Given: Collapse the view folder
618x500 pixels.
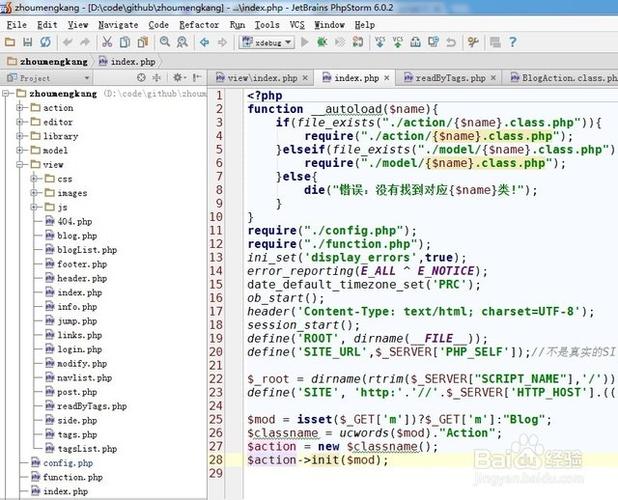Looking at the screenshot, I should click(x=20, y=164).
